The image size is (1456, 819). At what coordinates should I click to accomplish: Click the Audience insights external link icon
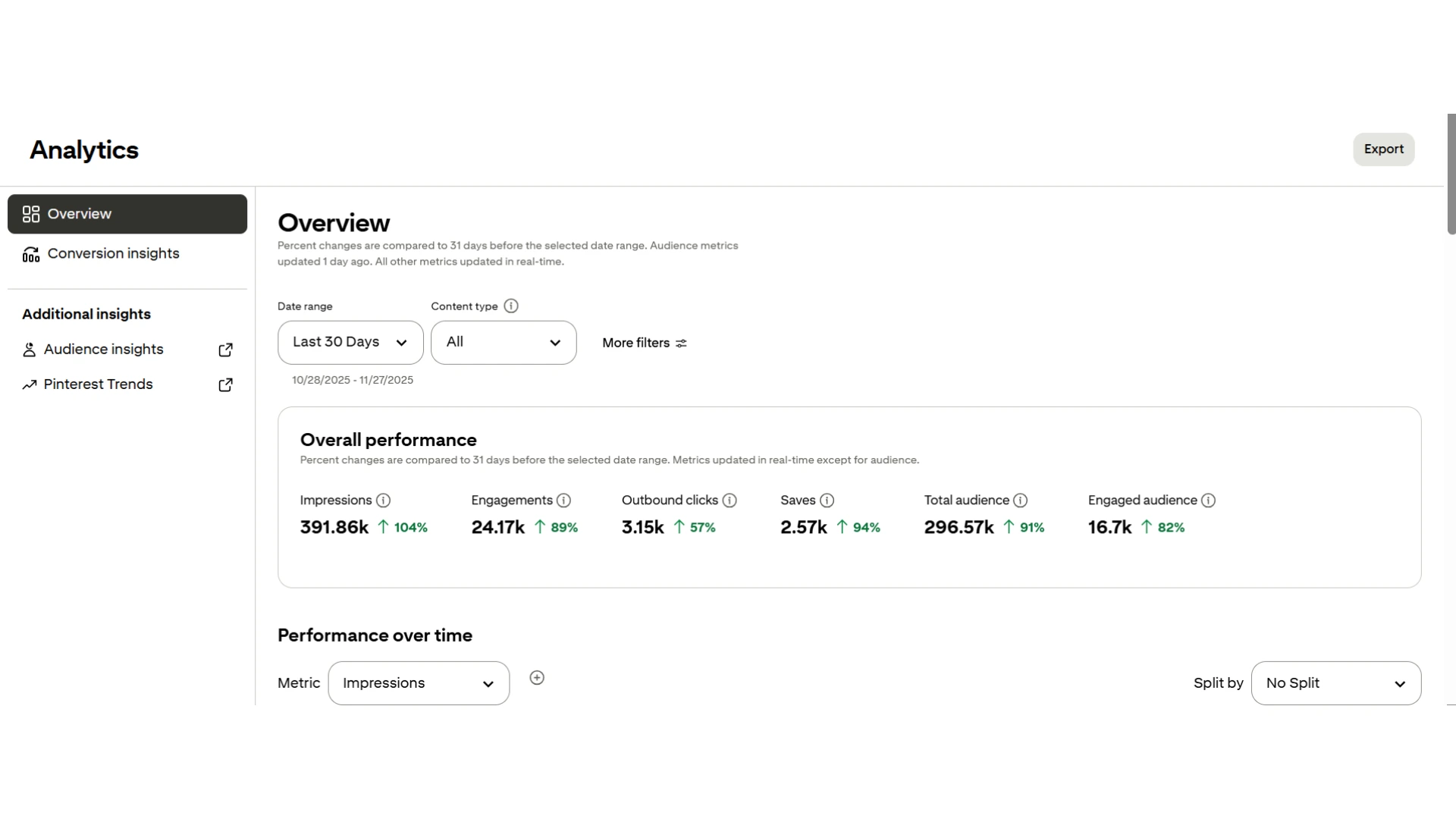pyautogui.click(x=225, y=350)
